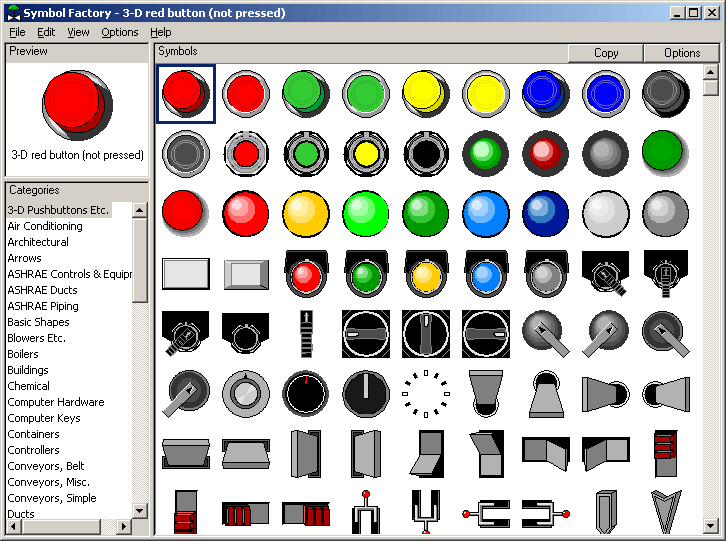This screenshot has width=726, height=541.
Task: Open the Edit menu
Action: [x=46, y=32]
